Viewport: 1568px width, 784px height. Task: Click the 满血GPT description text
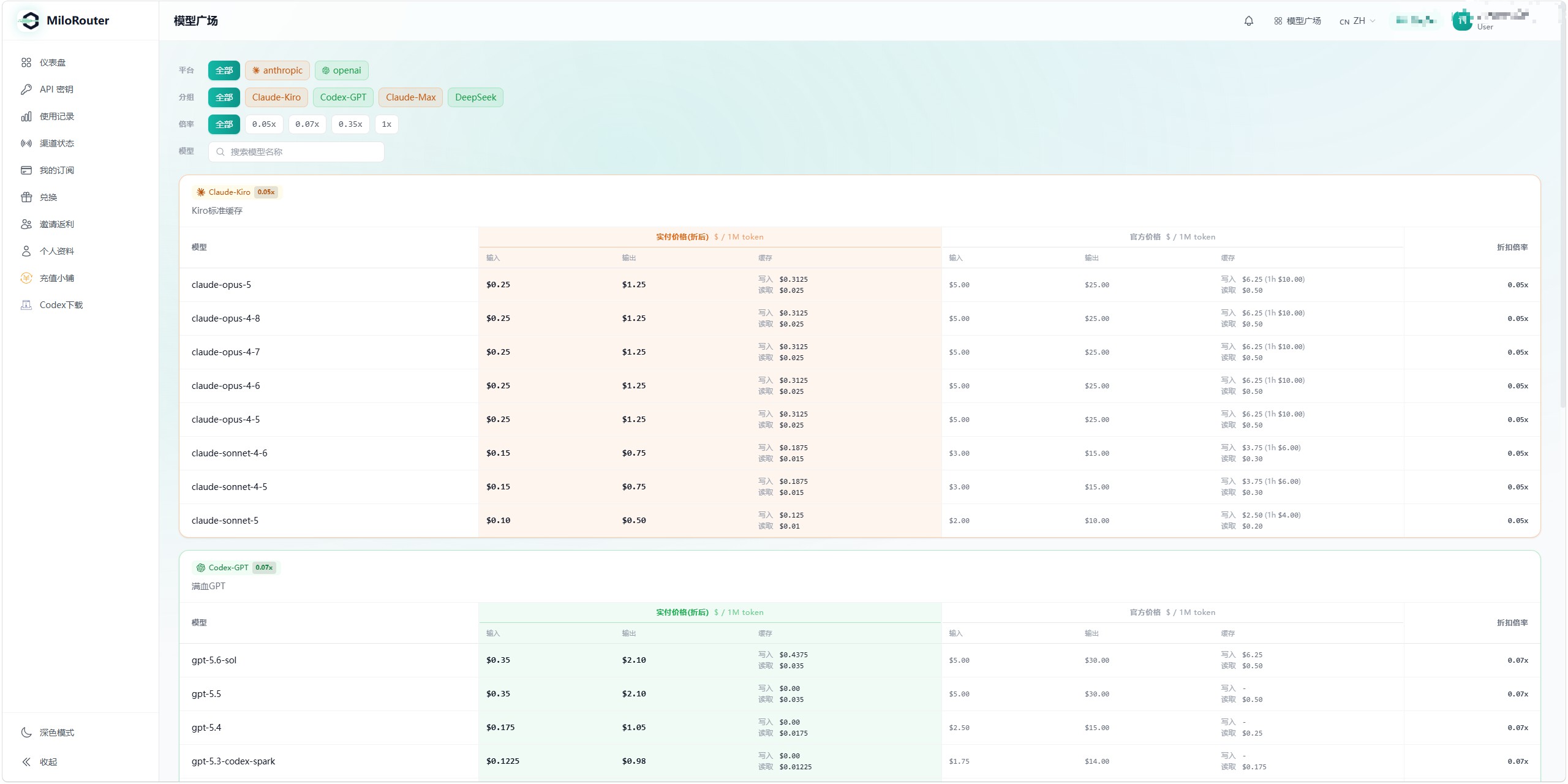[x=208, y=586]
